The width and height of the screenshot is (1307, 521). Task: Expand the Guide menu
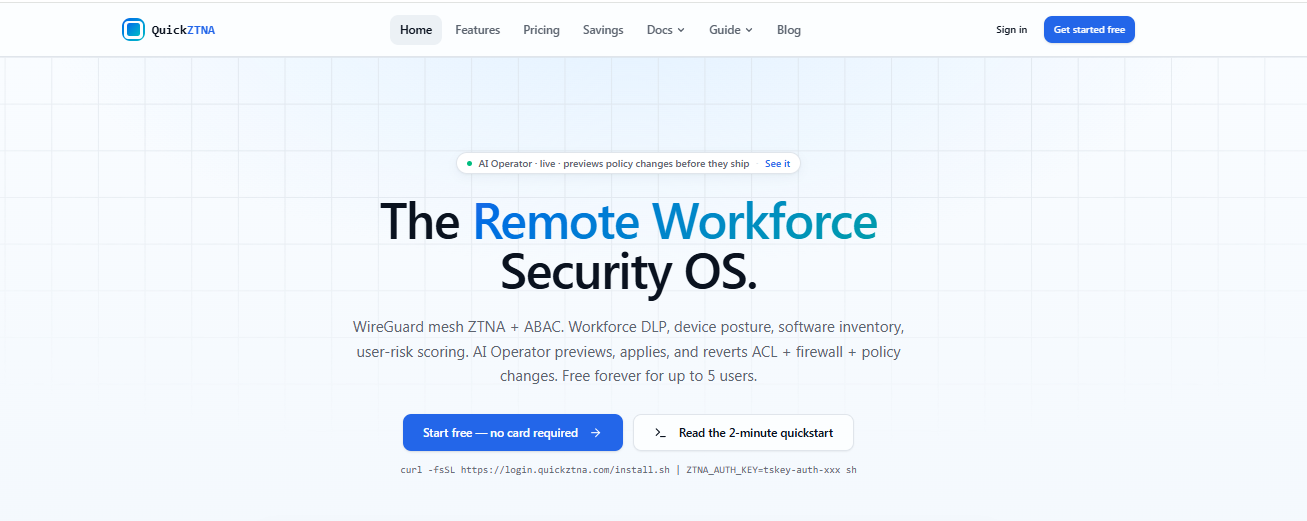point(731,30)
